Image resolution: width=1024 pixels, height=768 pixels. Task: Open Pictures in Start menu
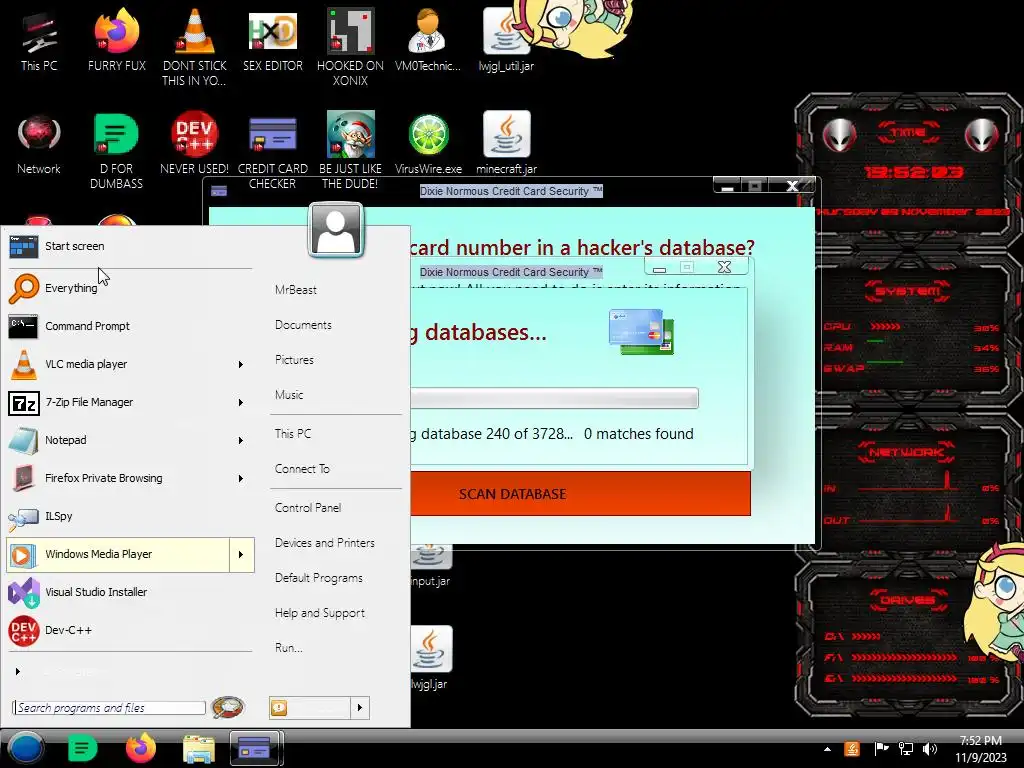(x=294, y=360)
